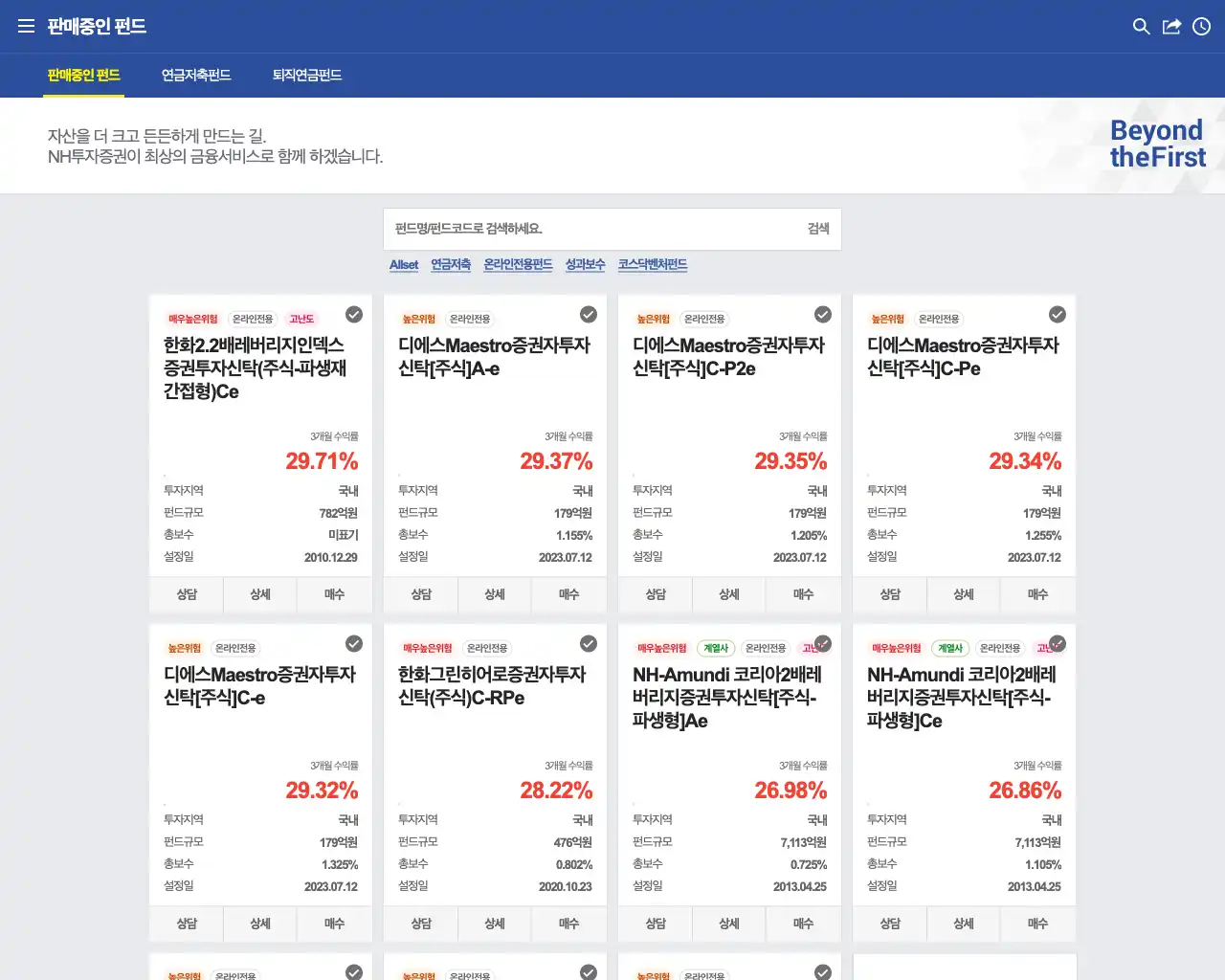
Task: Open the search magnifier icon in header
Action: [x=1141, y=26]
